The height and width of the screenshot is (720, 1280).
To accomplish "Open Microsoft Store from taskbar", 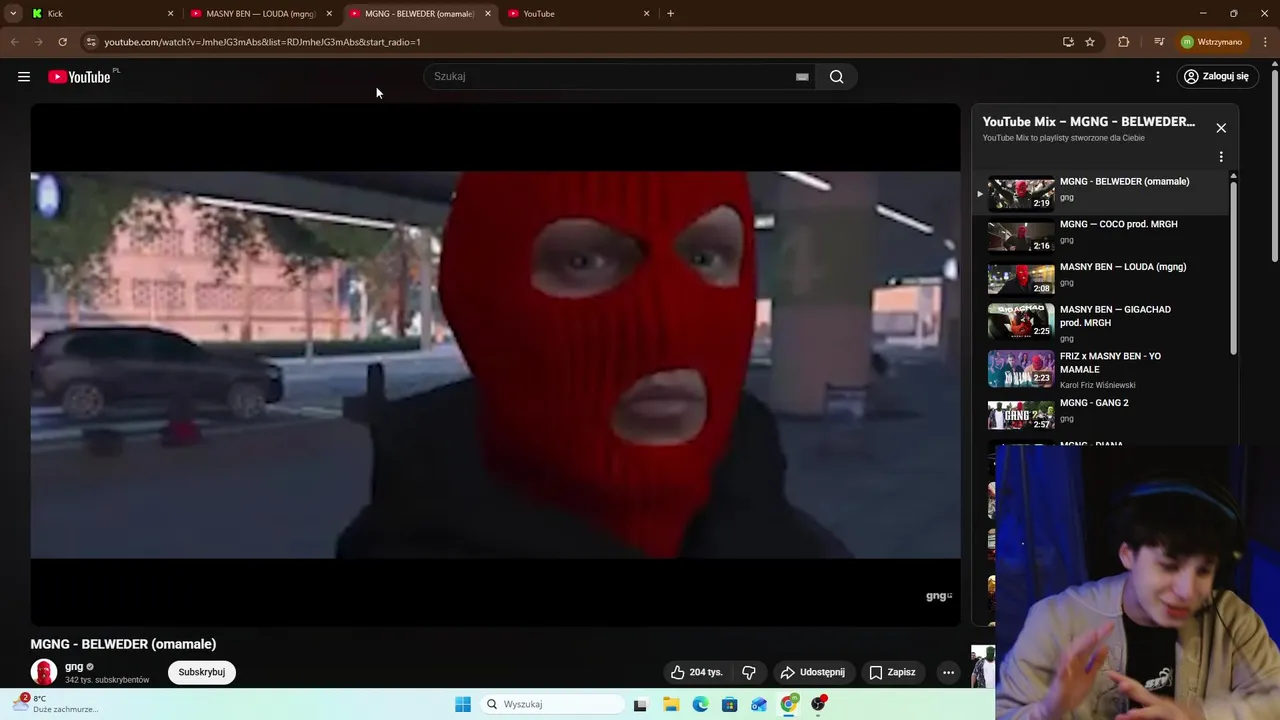I will 729,704.
